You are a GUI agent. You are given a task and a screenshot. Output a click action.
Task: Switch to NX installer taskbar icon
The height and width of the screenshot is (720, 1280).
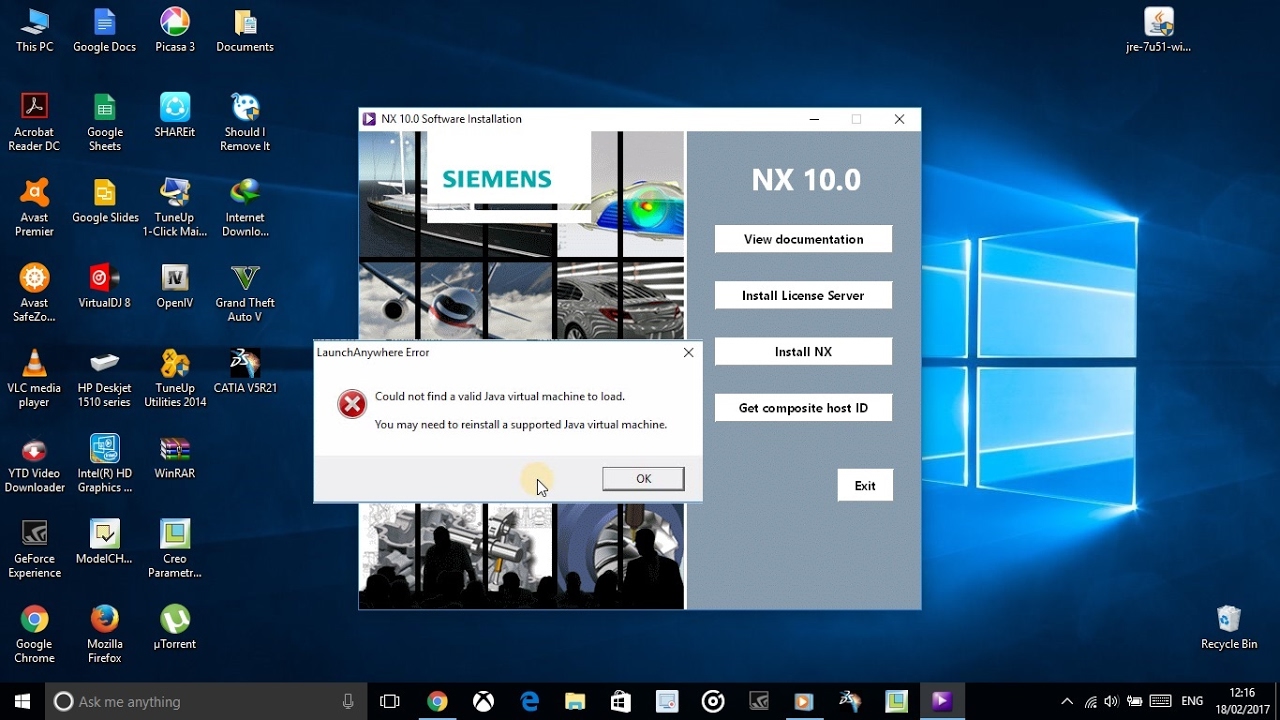(941, 702)
